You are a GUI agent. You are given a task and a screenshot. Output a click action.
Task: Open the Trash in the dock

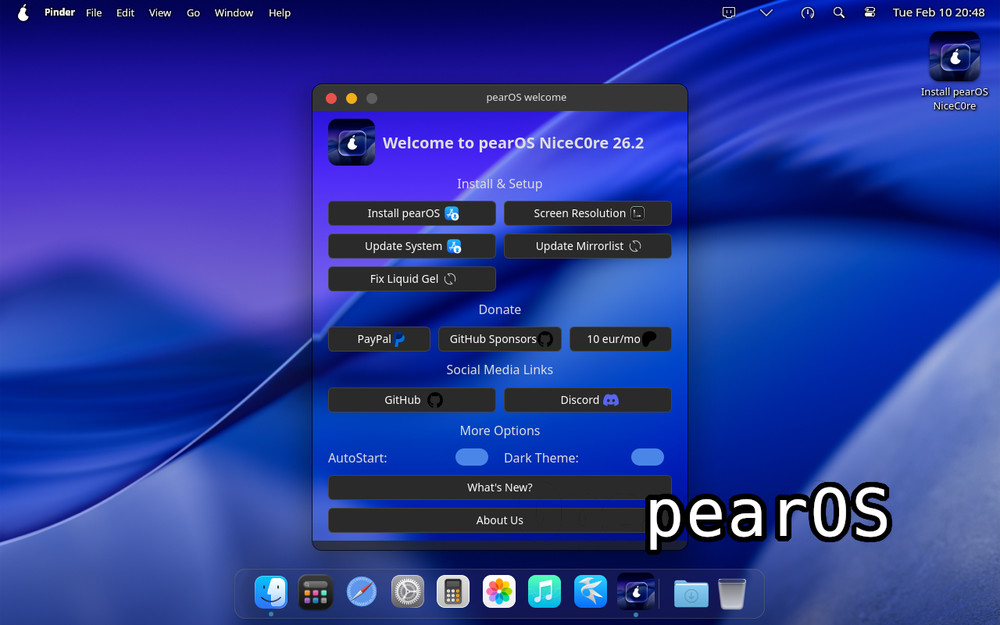pyautogui.click(x=732, y=593)
